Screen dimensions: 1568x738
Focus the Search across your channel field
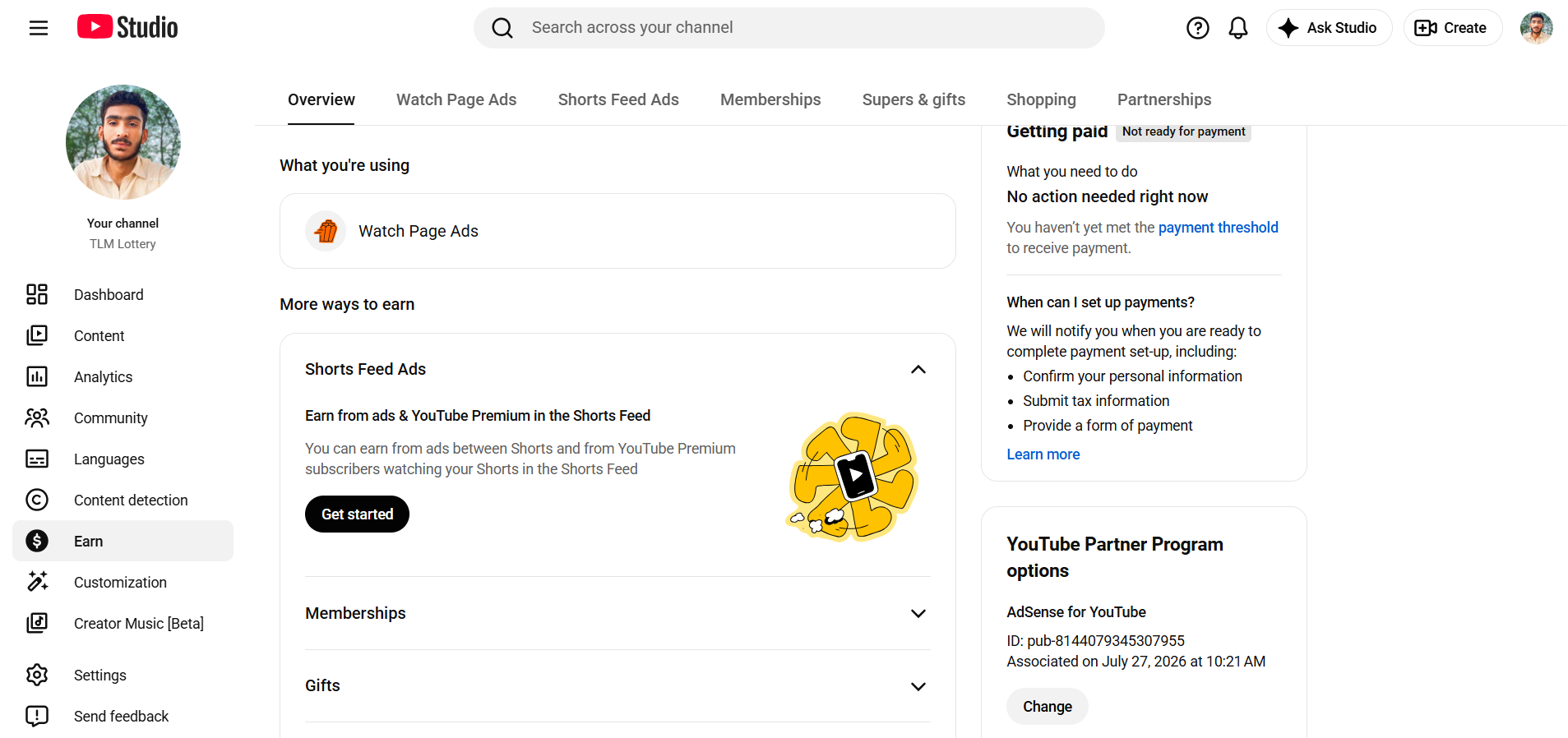[789, 28]
